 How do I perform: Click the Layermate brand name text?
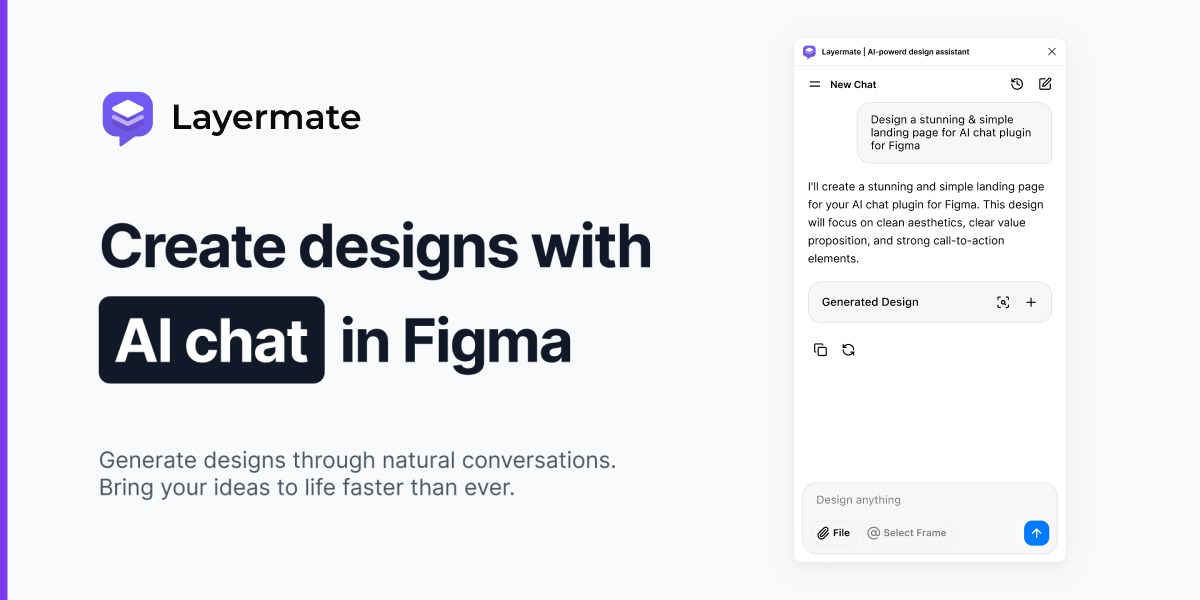pos(266,118)
